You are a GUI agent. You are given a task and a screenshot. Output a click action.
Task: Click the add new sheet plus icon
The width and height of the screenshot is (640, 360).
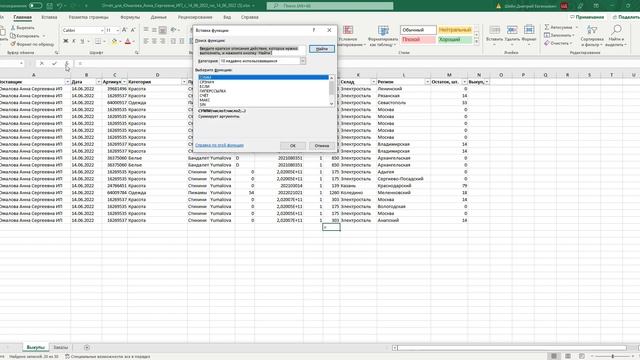[87, 347]
